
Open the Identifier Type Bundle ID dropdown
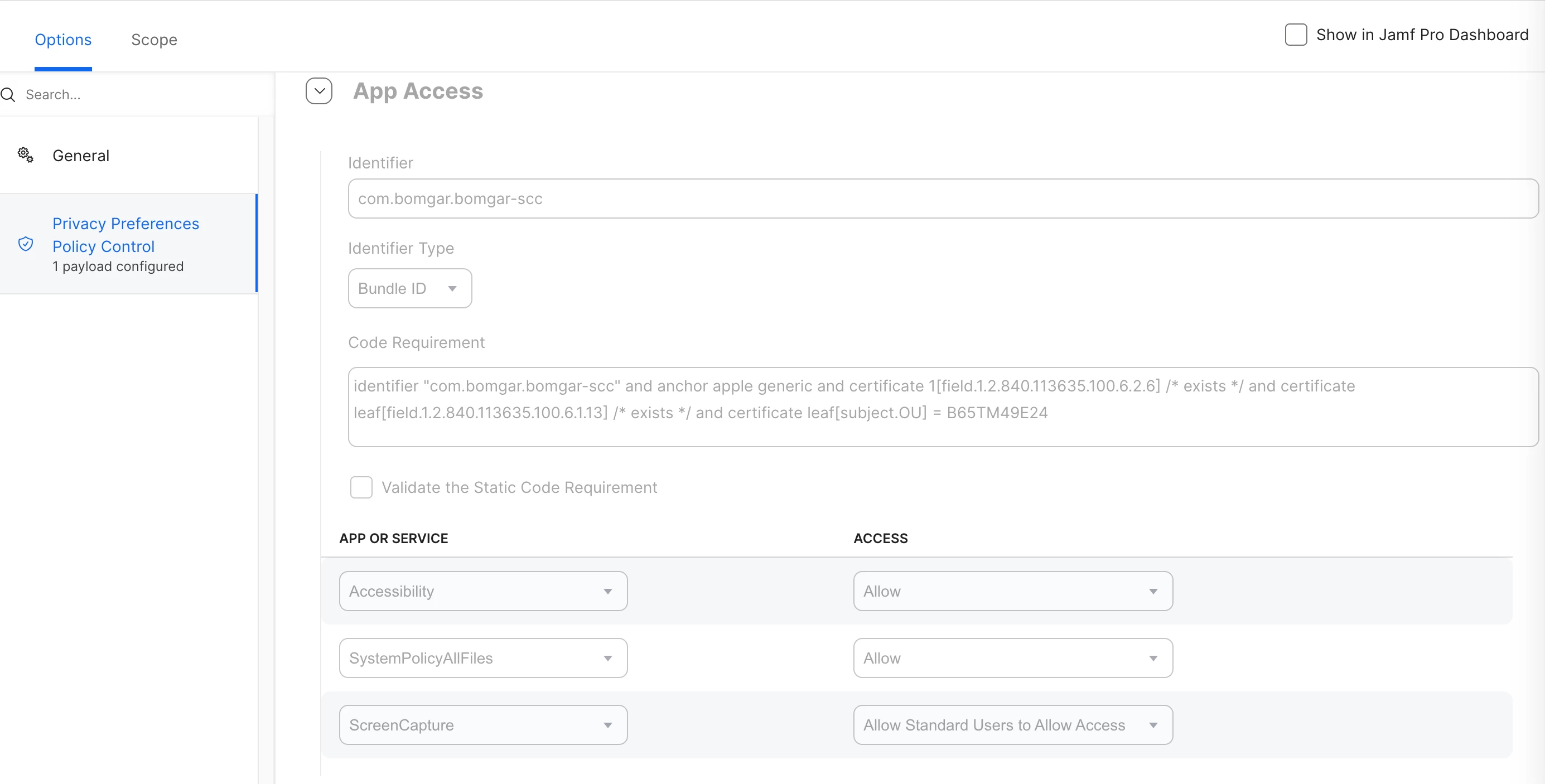coord(409,288)
